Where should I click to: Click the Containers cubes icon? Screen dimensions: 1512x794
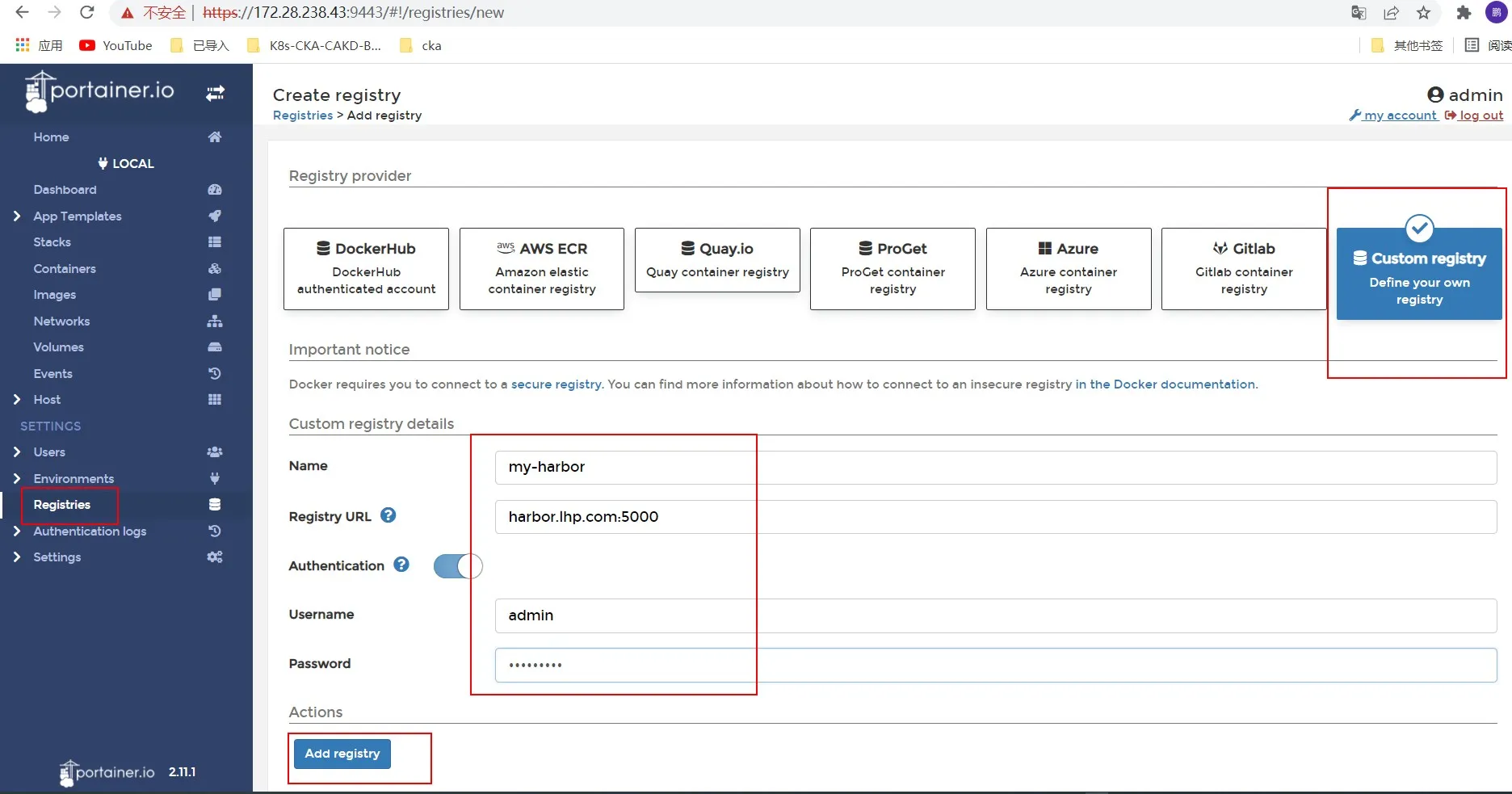215,268
